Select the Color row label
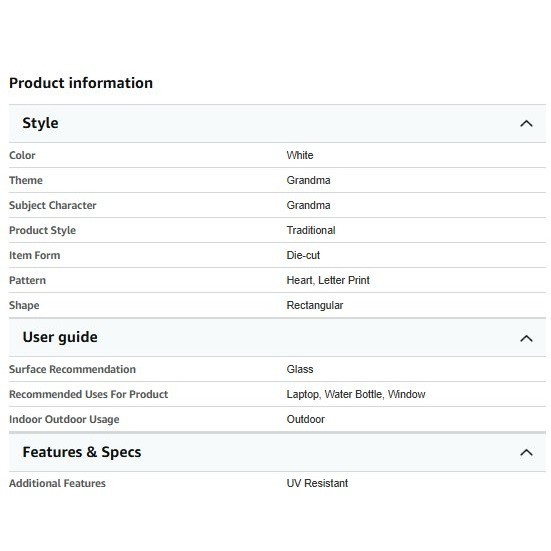The image size is (551, 551). click(x=22, y=155)
